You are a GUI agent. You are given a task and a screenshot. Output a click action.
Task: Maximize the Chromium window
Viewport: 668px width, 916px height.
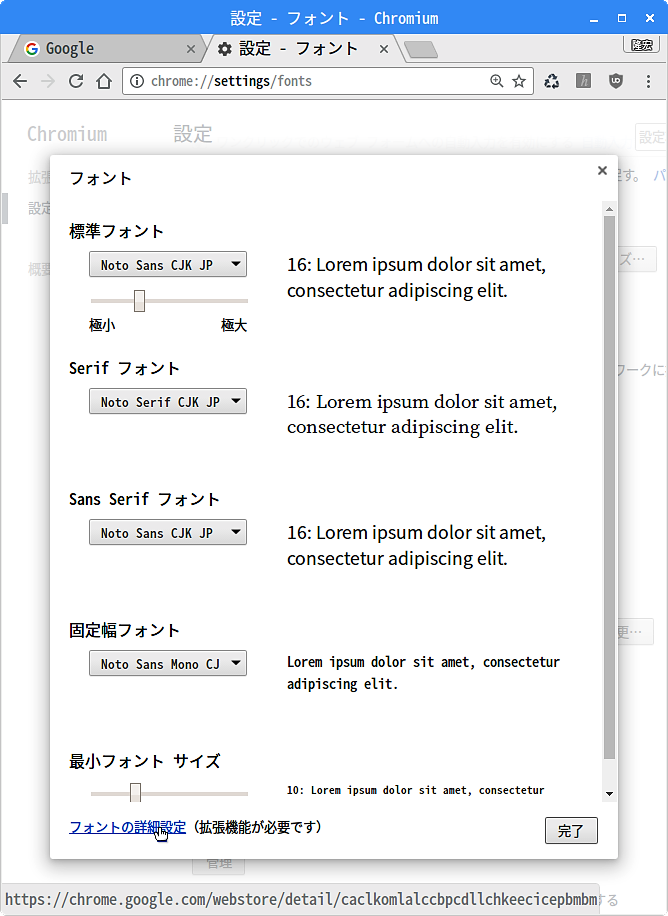click(622, 18)
